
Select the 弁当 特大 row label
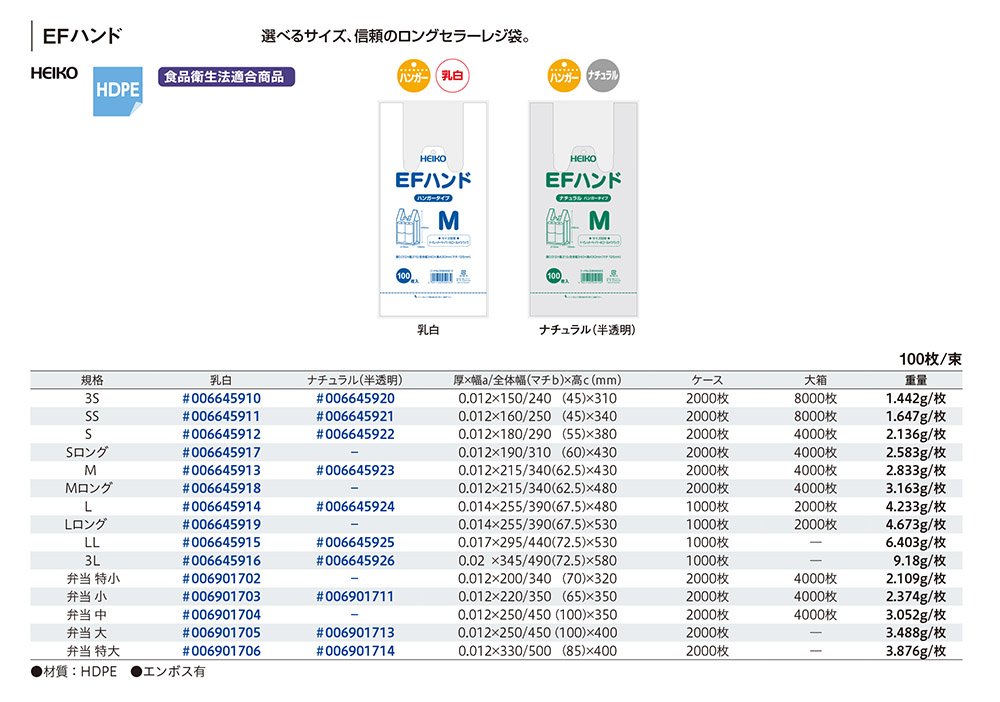click(x=93, y=651)
